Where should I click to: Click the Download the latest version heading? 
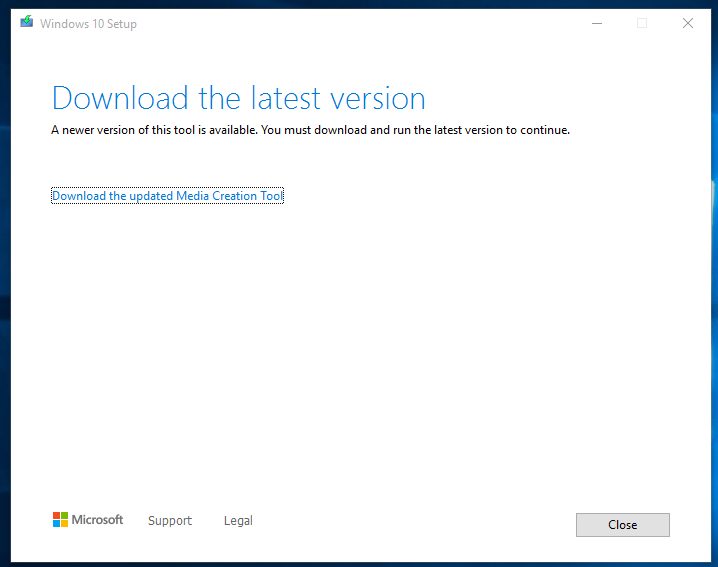(x=239, y=98)
